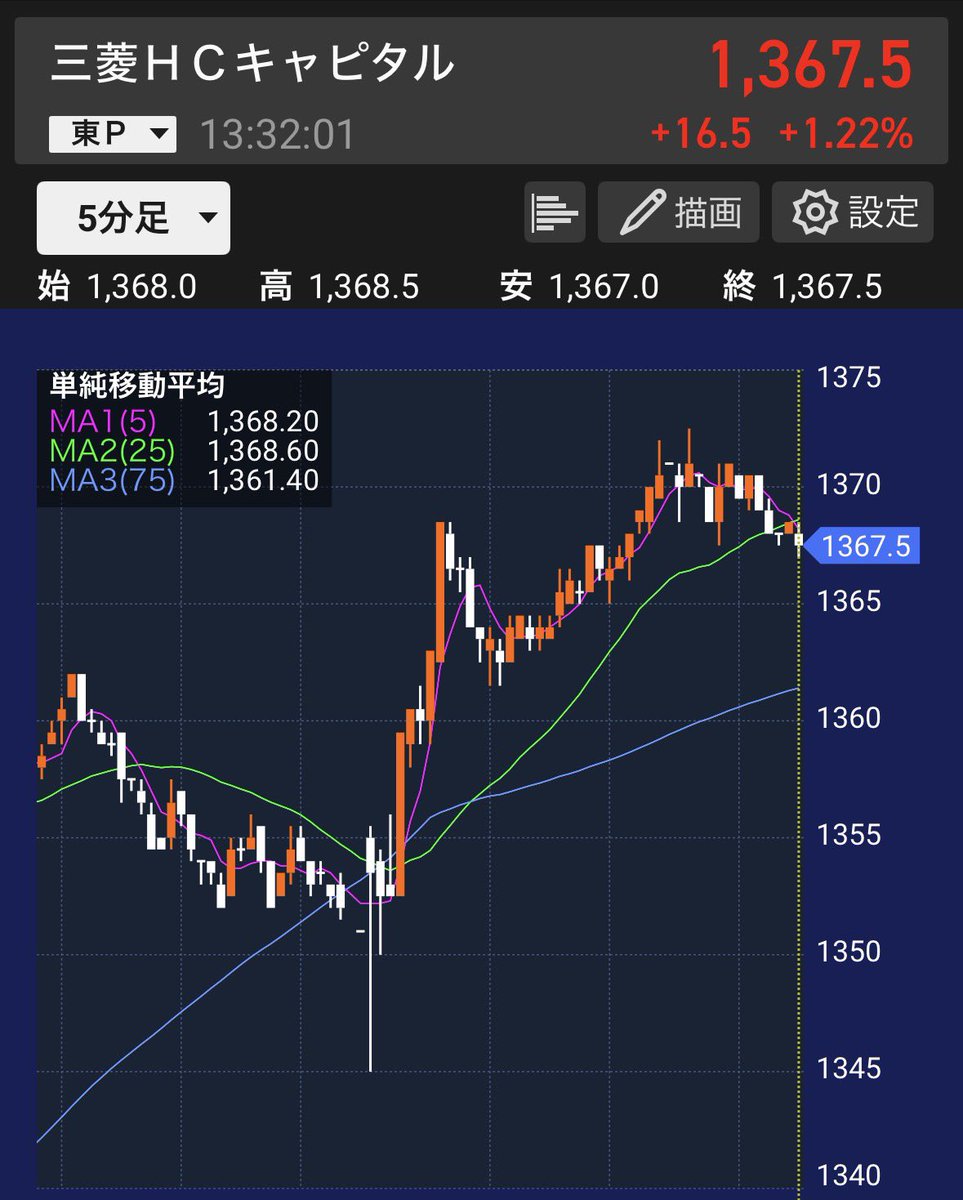This screenshot has height=1200, width=963.
Task: Open 設定 chart settings
Action: point(853,212)
